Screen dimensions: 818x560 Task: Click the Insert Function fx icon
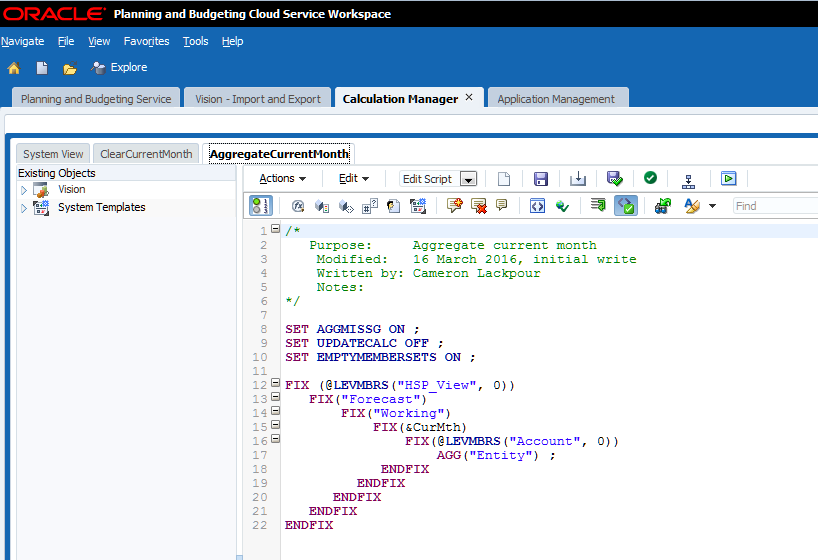tap(297, 206)
